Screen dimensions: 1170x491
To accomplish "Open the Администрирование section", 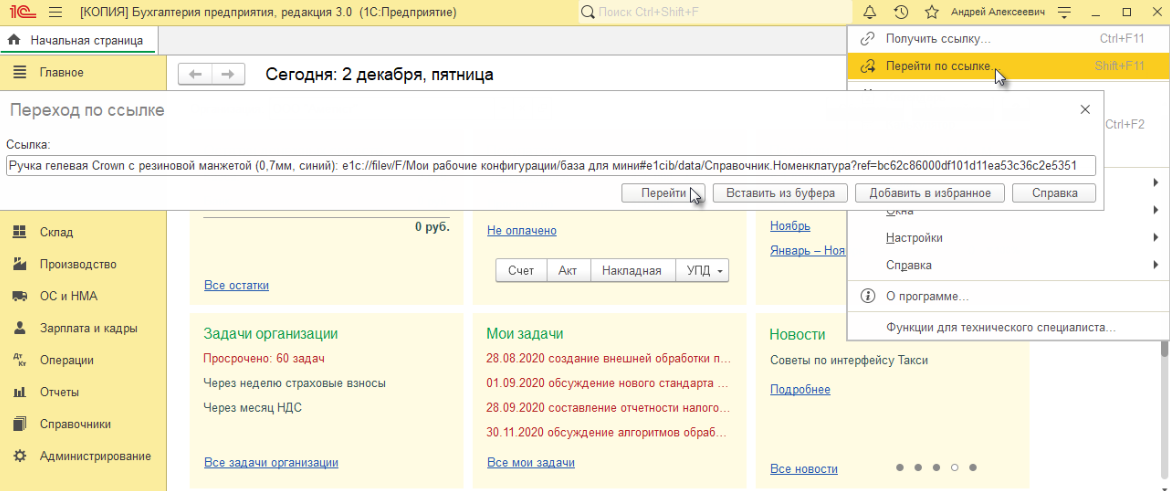I will click(x=95, y=456).
